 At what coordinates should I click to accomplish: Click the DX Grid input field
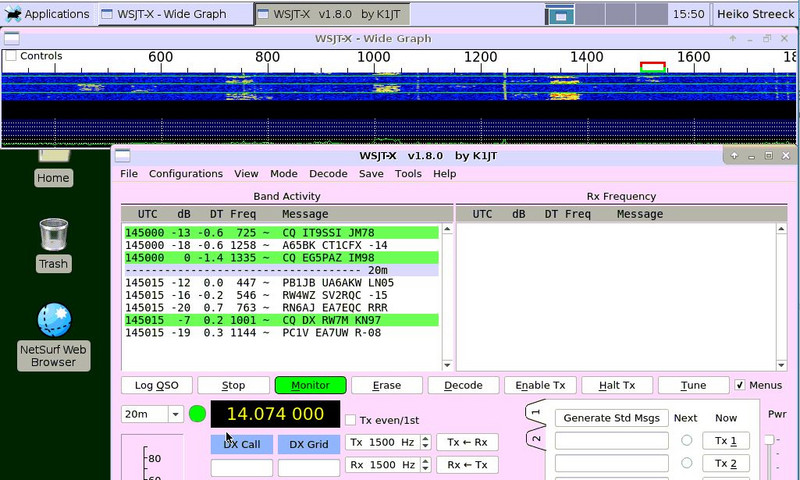[x=309, y=468]
